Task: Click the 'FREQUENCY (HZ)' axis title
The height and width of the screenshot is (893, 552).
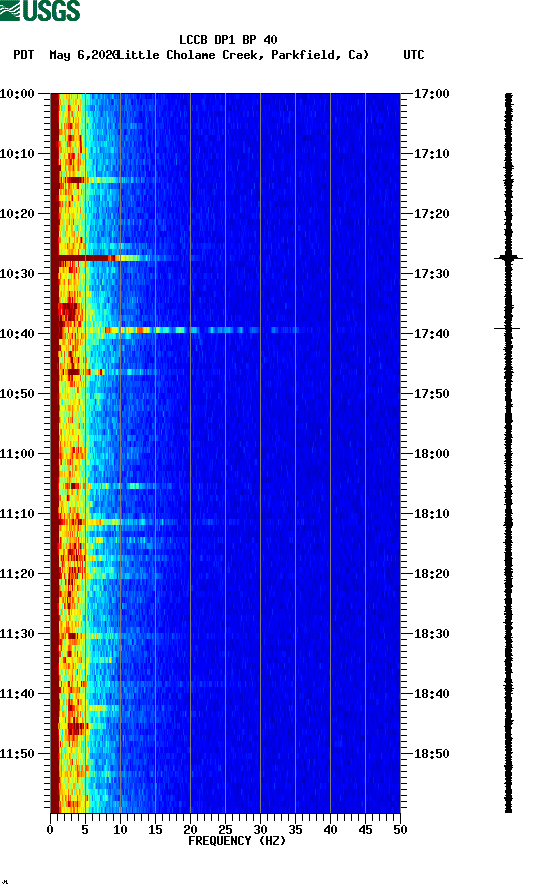Action: pyautogui.click(x=237, y=841)
